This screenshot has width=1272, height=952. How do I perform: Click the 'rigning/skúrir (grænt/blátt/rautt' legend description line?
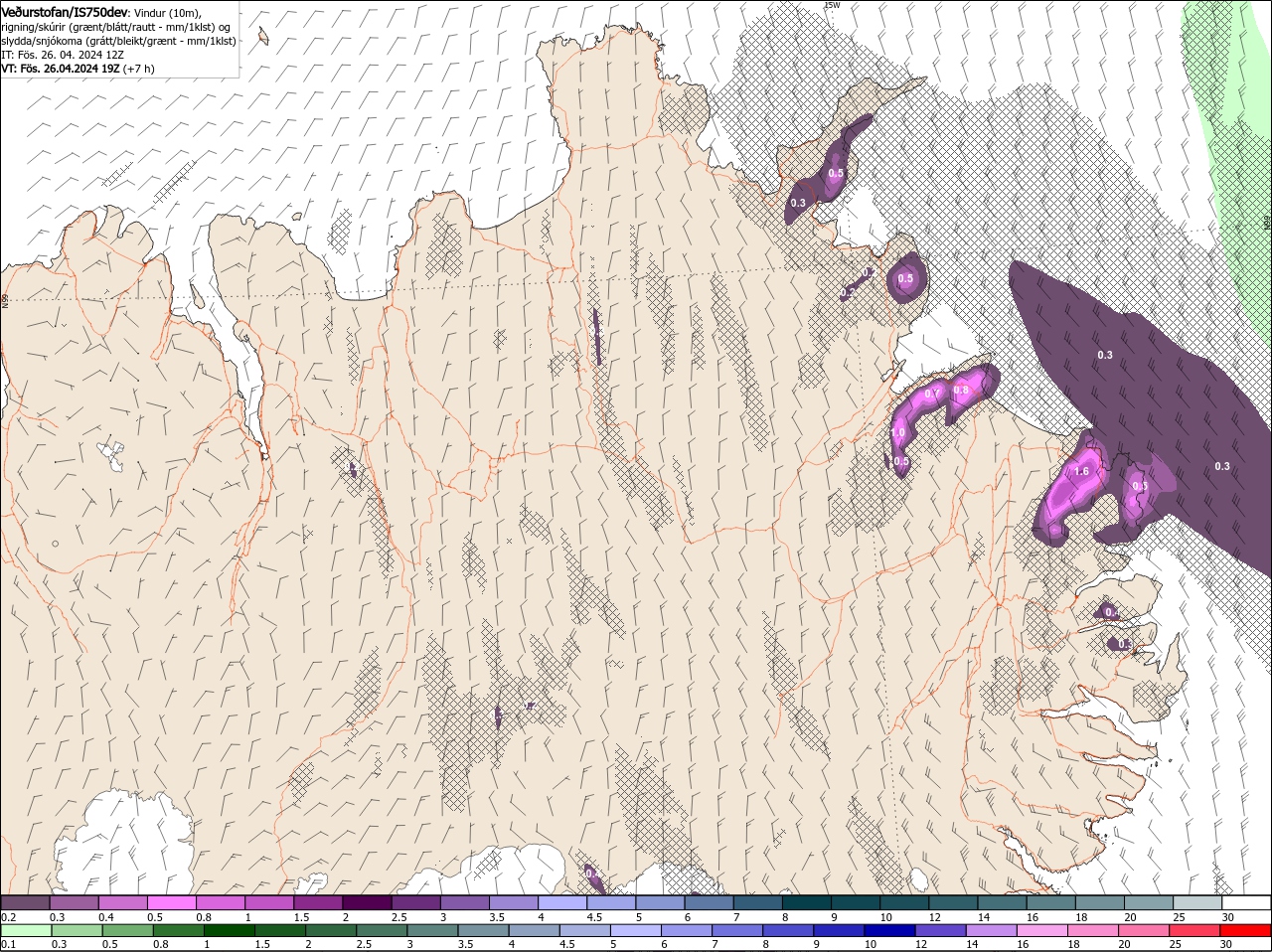pyautogui.click(x=116, y=27)
